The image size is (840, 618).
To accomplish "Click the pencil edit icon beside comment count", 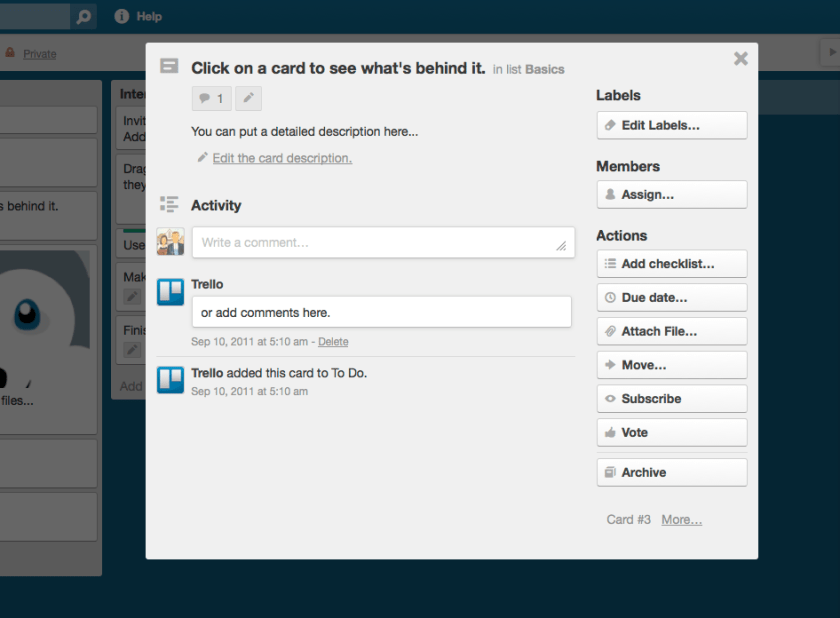I will click(248, 98).
